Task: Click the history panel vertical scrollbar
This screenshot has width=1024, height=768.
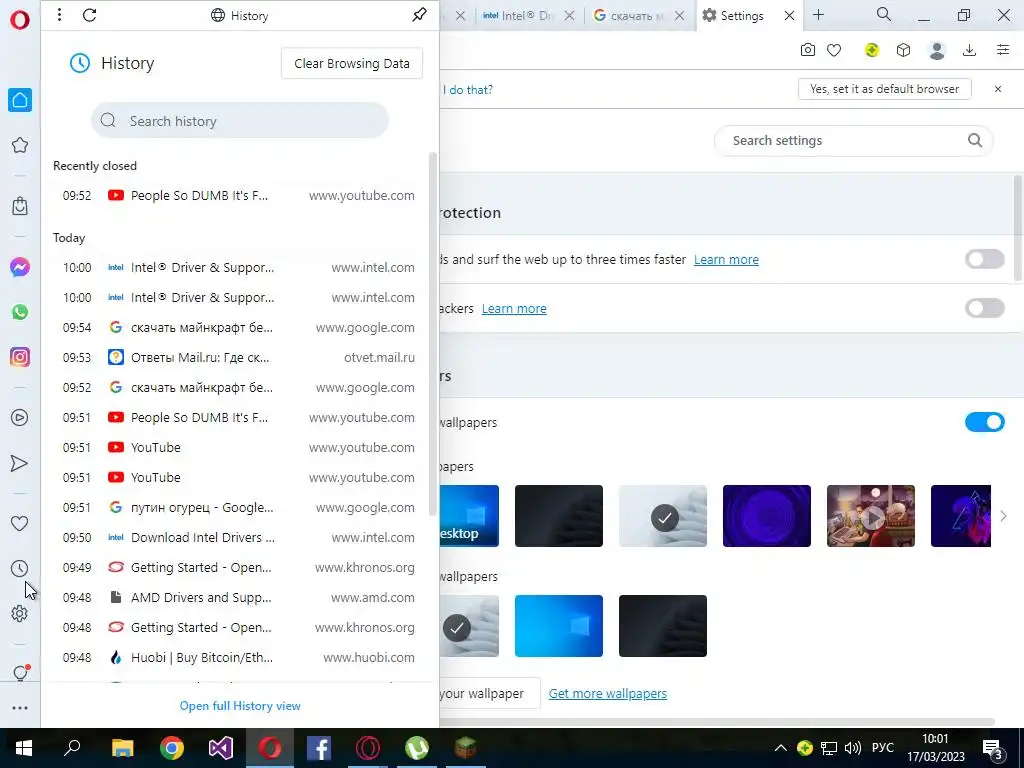Action: (x=432, y=333)
